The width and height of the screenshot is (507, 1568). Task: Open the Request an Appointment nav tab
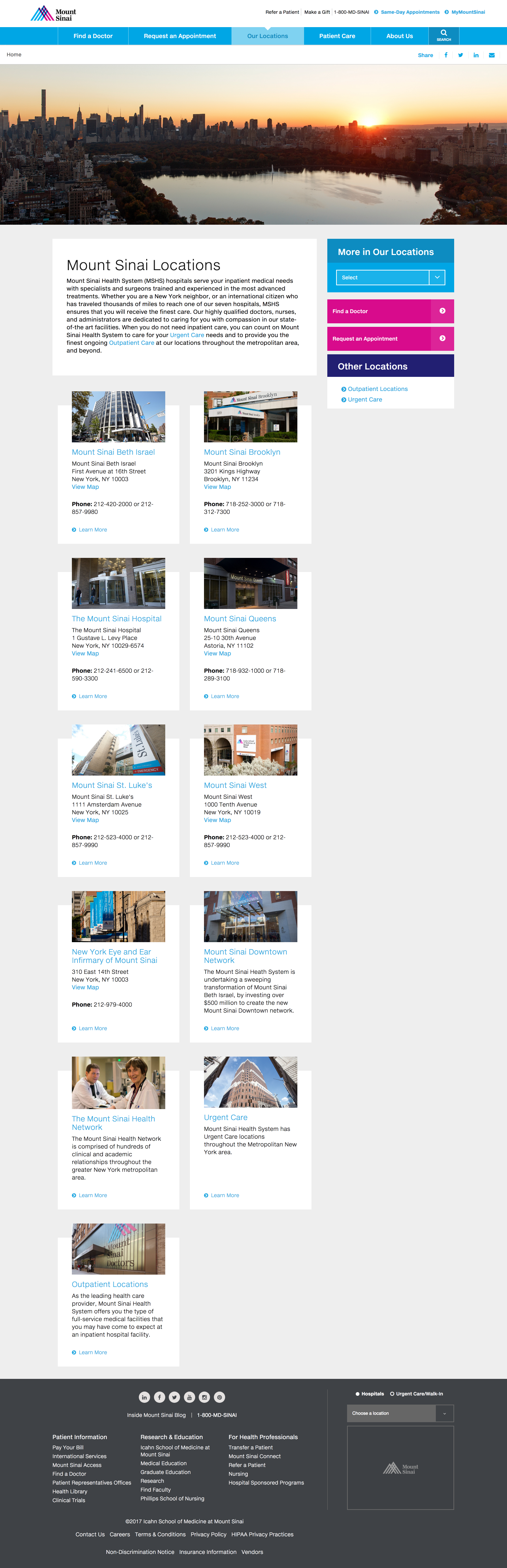(x=180, y=36)
